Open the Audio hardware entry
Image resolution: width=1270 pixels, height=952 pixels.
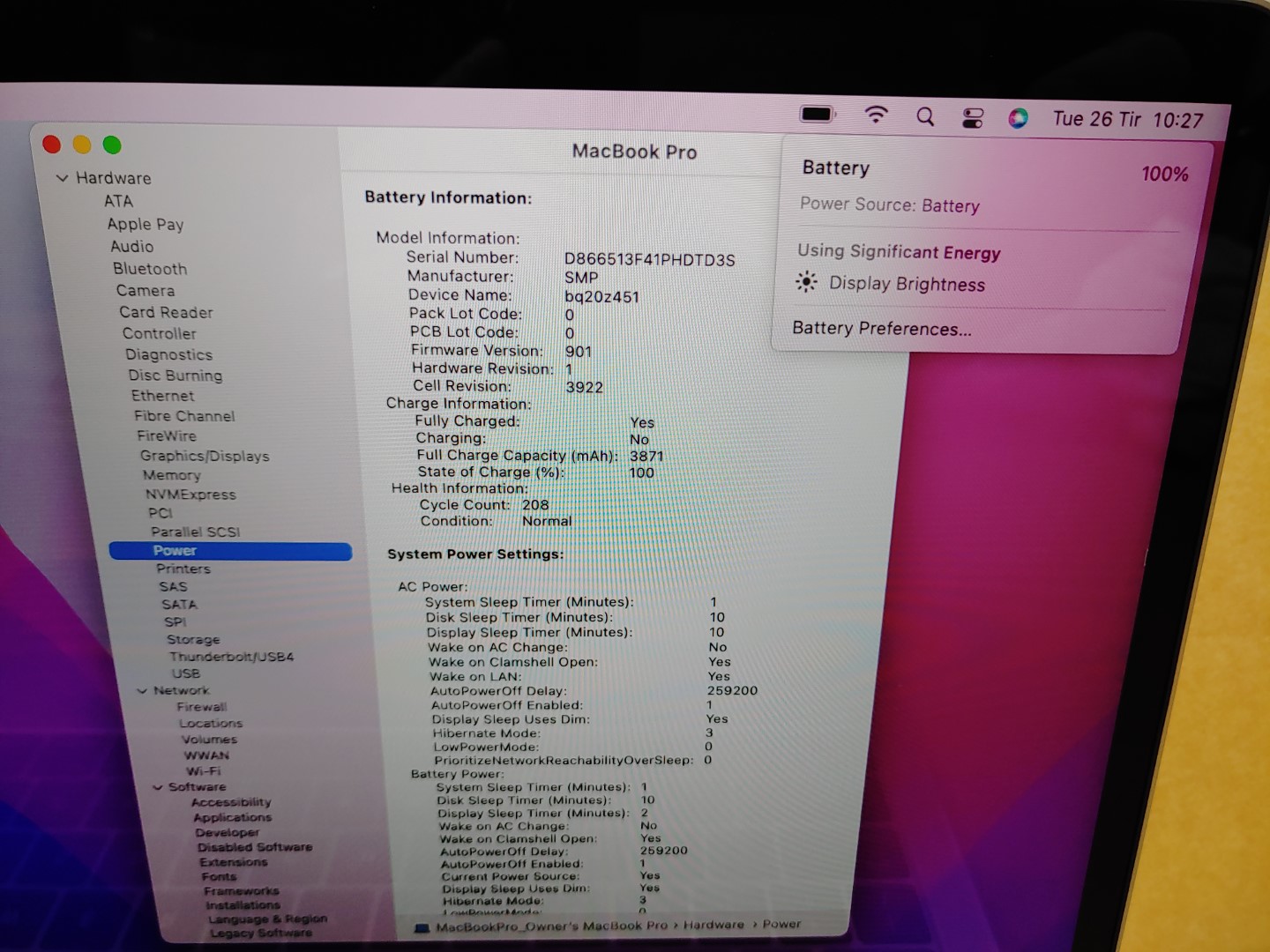(x=132, y=247)
